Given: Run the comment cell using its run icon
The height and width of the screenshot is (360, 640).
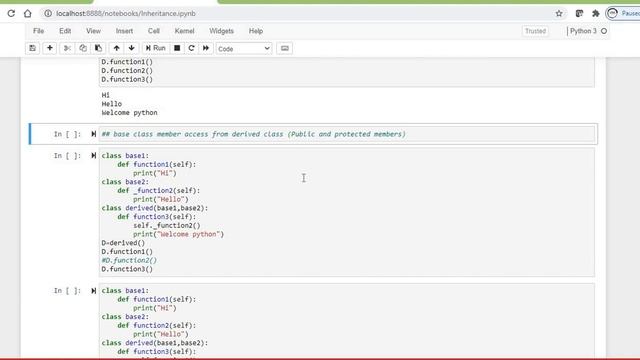Looking at the screenshot, I should (93, 134).
